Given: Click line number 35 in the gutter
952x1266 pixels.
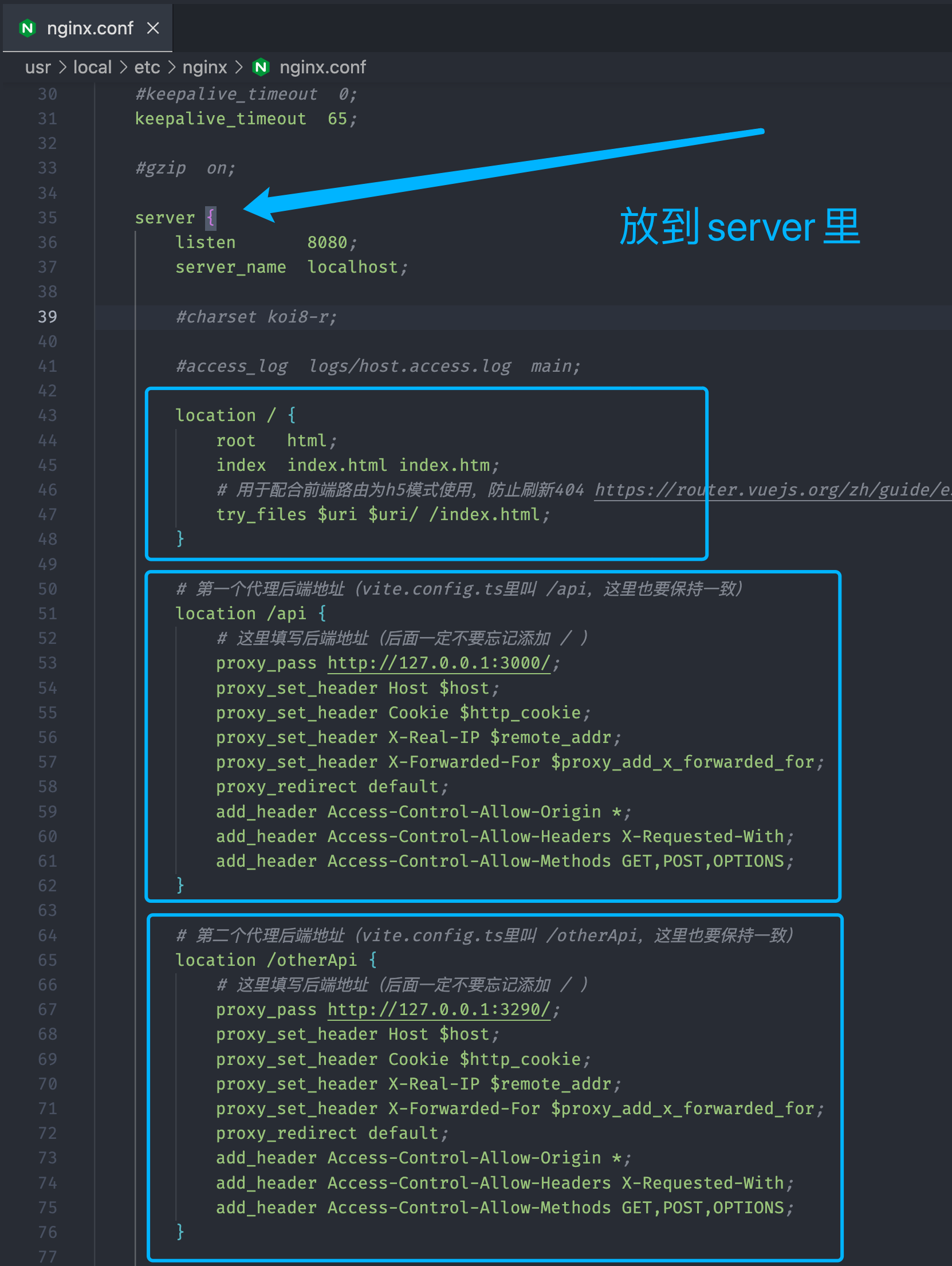Looking at the screenshot, I should tap(48, 218).
